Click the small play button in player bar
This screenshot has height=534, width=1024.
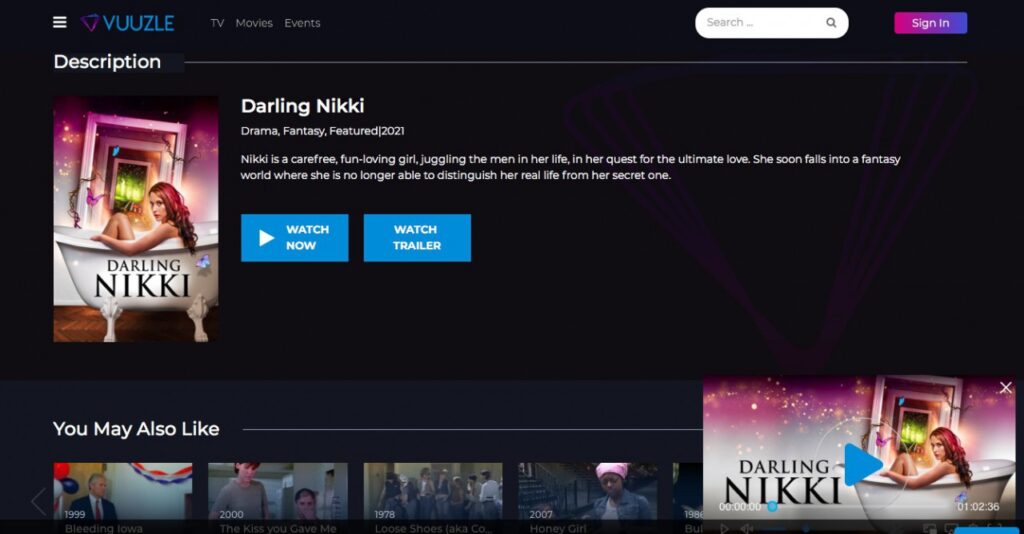725,528
